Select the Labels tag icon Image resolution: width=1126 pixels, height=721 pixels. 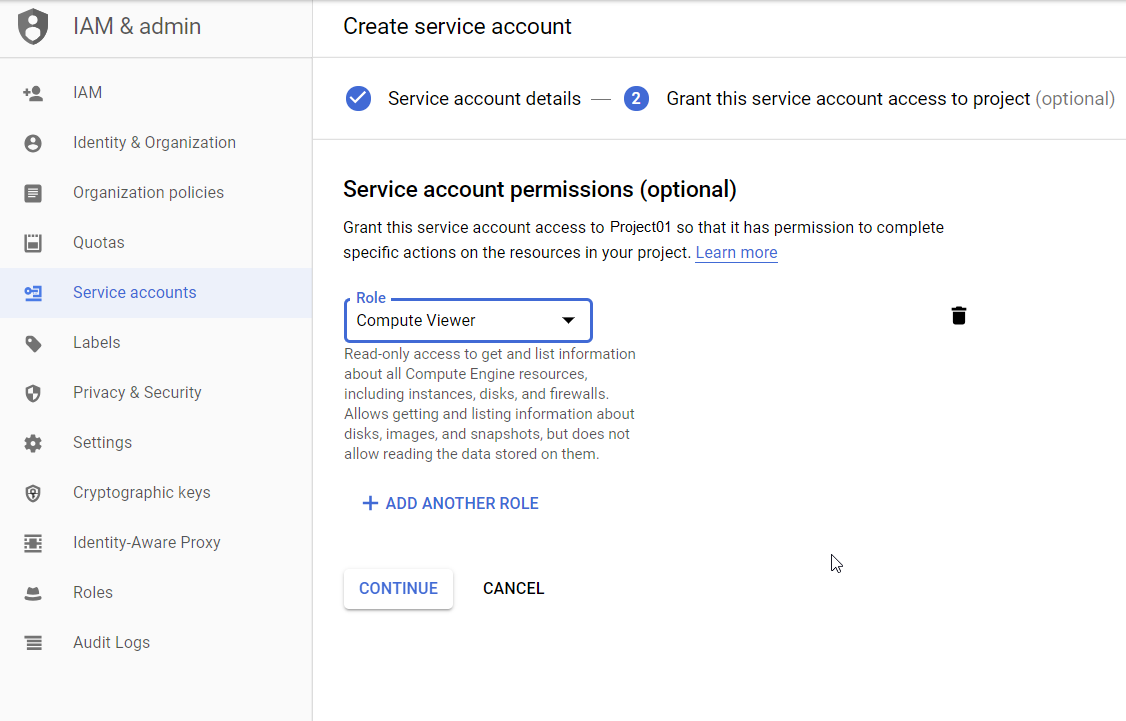(33, 342)
